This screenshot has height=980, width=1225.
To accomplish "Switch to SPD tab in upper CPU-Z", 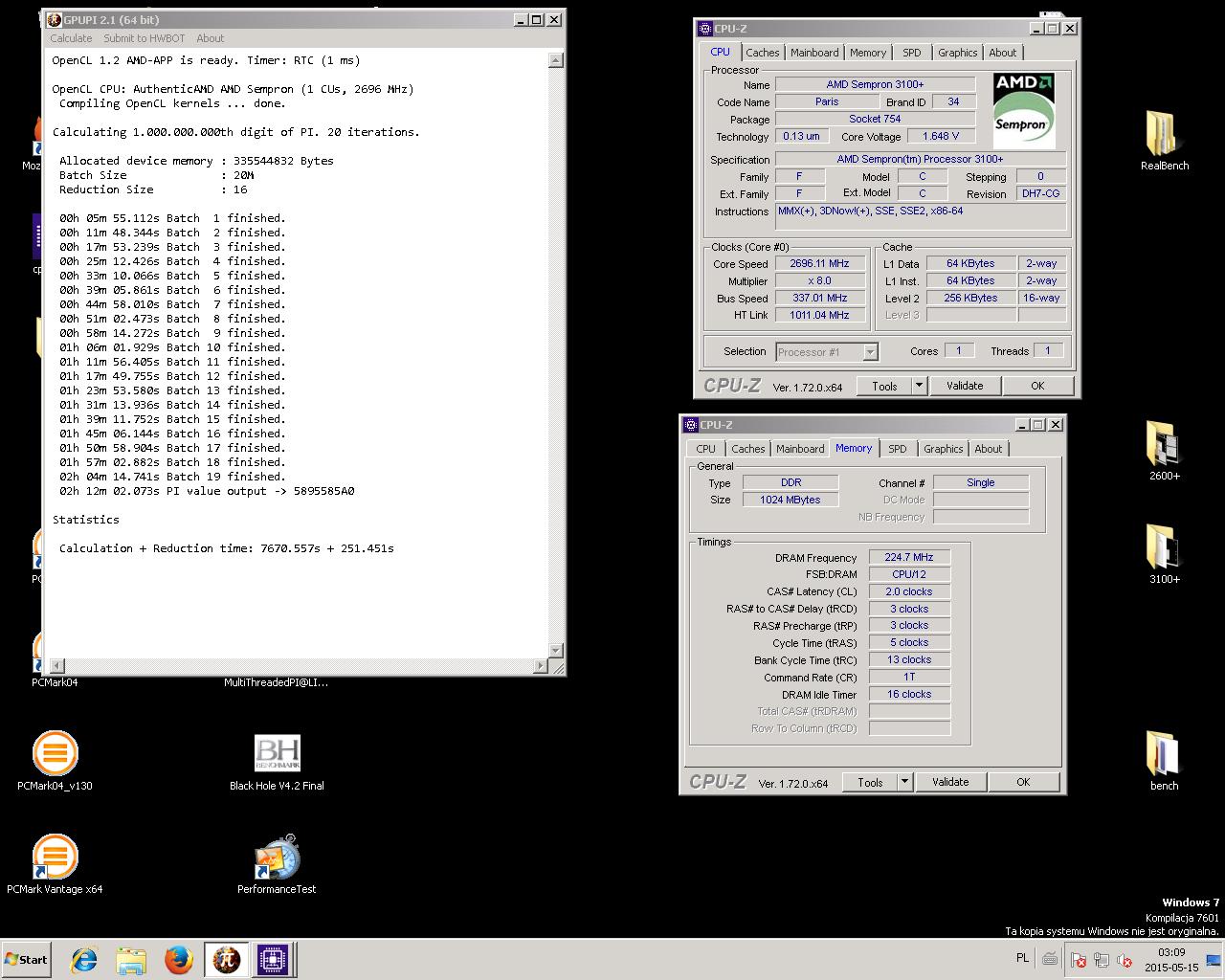I will [912, 53].
